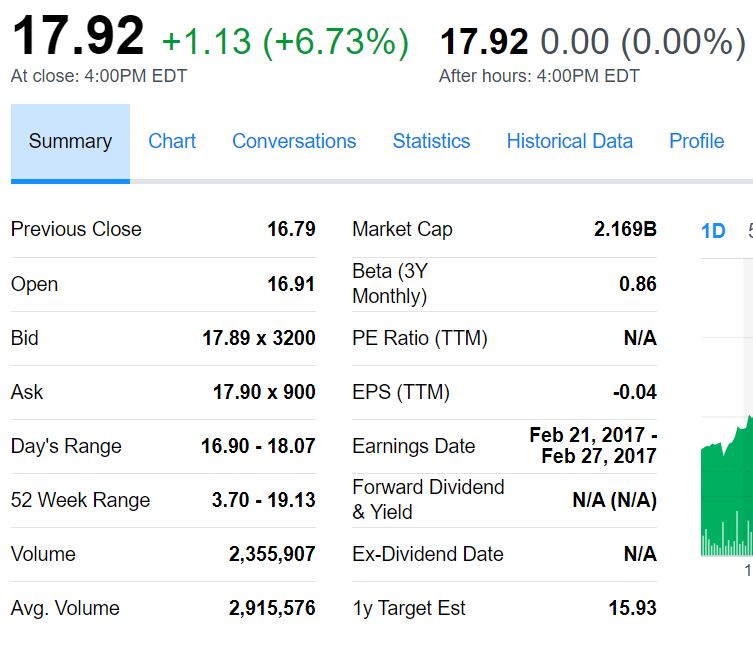Switch to the Chart tab
The height and width of the screenshot is (645, 753).
pos(172,142)
